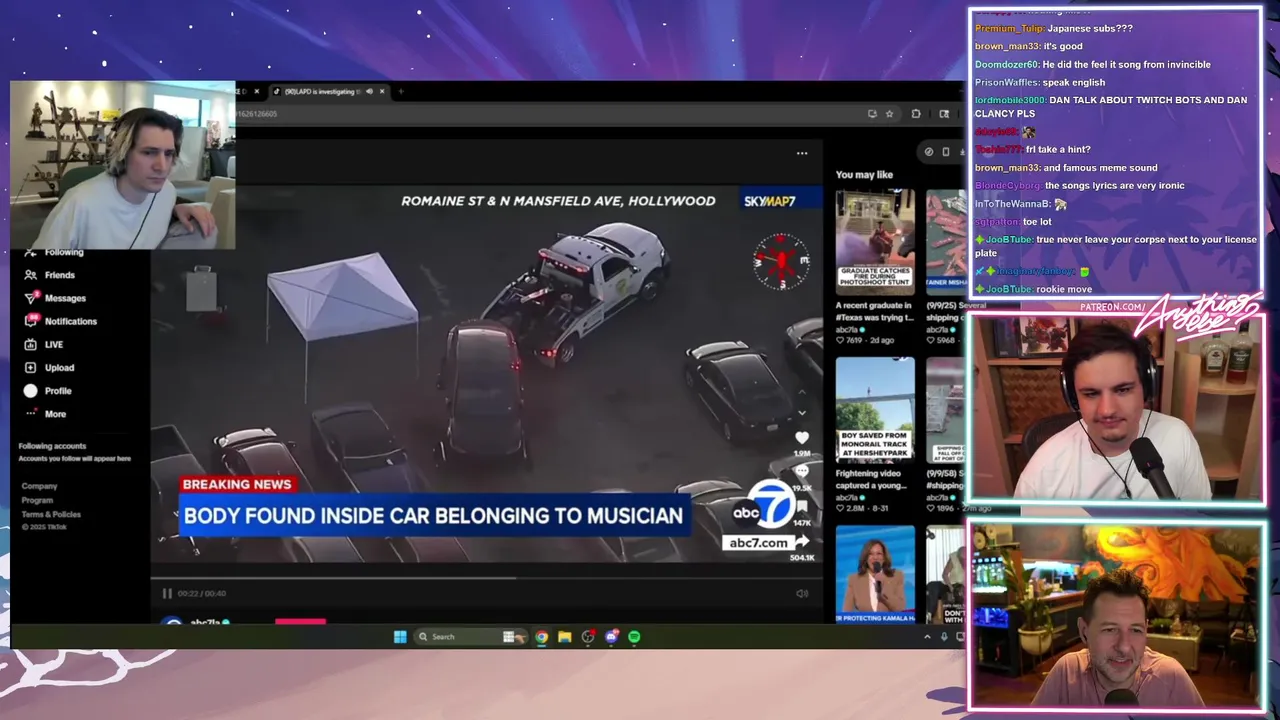1280x720 pixels.
Task: Close the LAPD is investigating browser tab
Action: 382,91
